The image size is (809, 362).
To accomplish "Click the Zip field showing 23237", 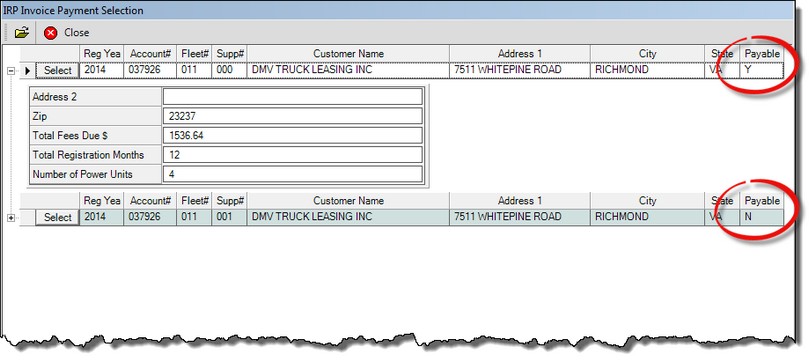I will (293, 117).
